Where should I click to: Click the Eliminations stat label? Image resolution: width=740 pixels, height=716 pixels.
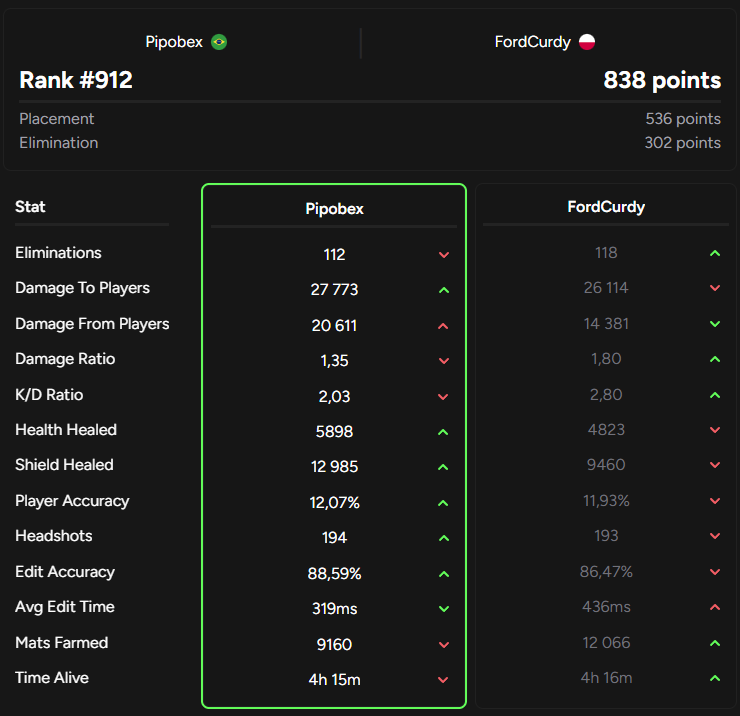[58, 253]
